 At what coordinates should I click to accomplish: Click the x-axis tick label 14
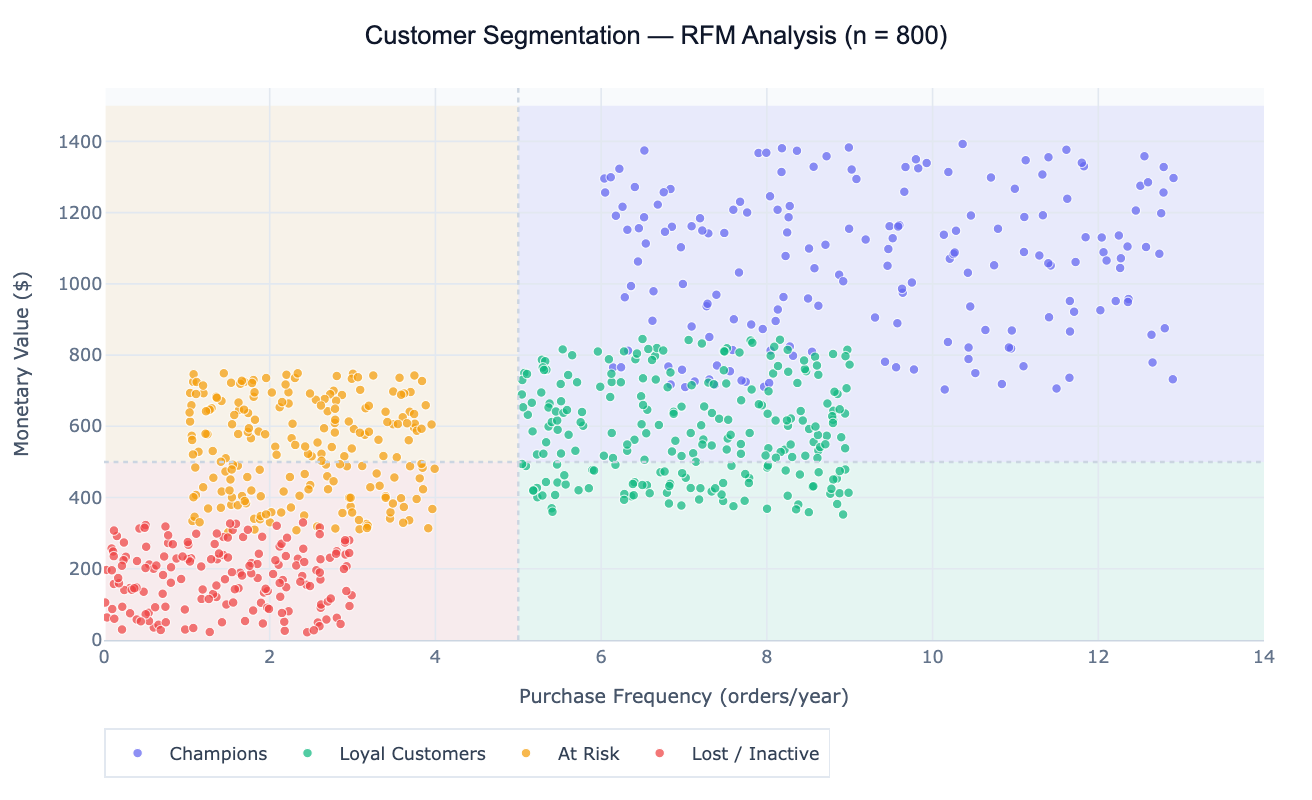pos(1263,657)
